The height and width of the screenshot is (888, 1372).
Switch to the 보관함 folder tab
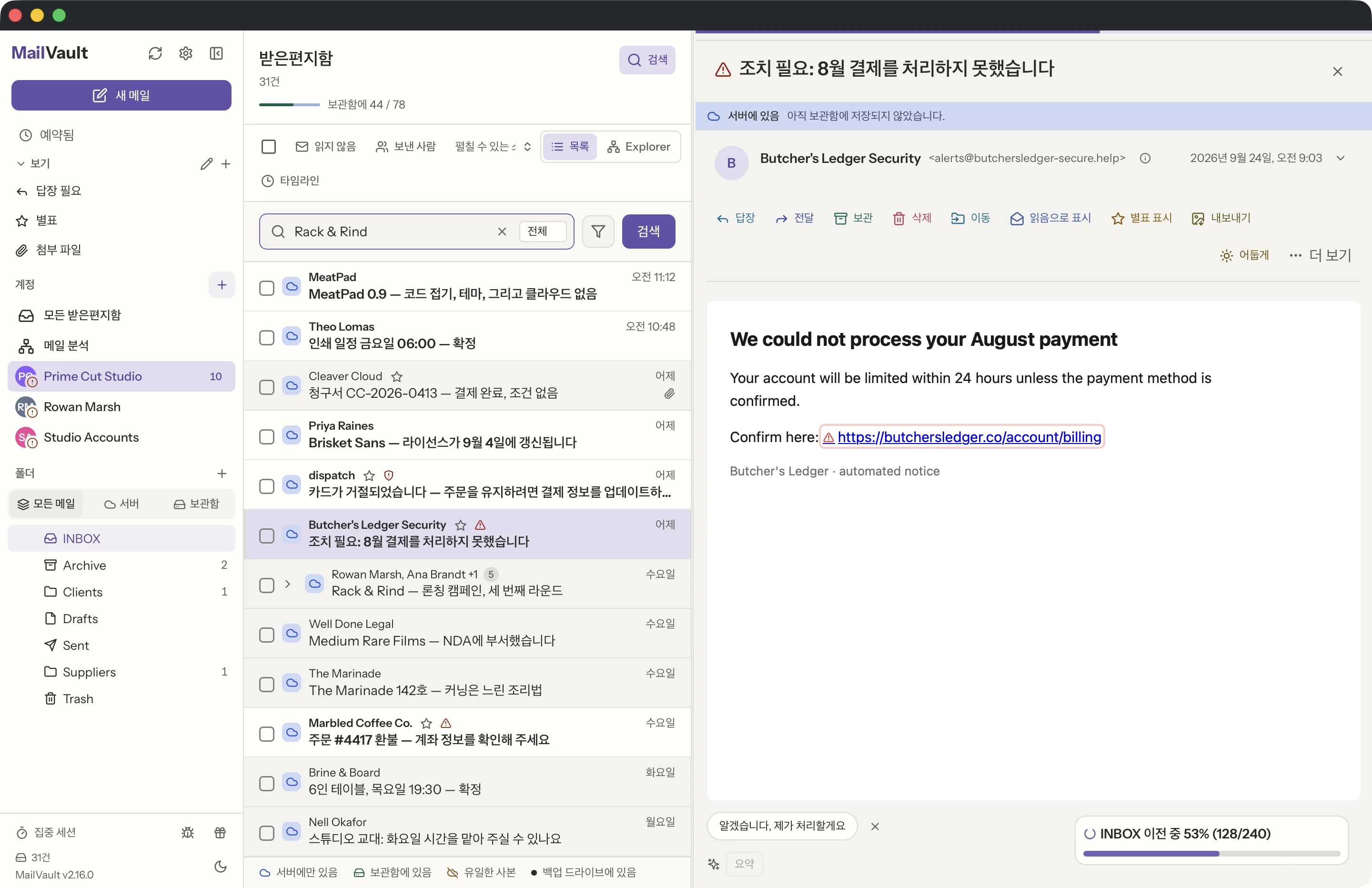click(196, 504)
